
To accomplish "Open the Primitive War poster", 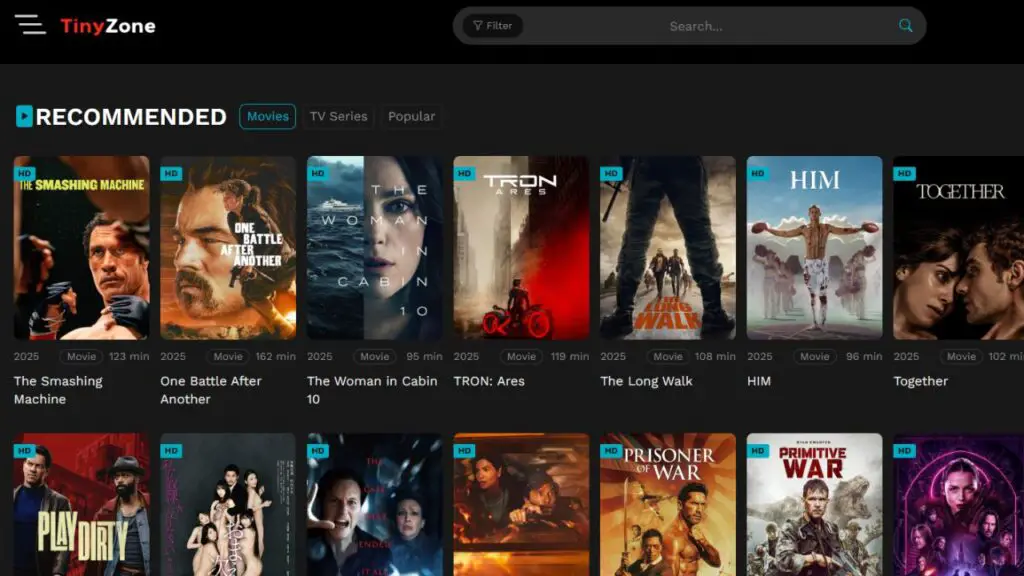I will (814, 505).
